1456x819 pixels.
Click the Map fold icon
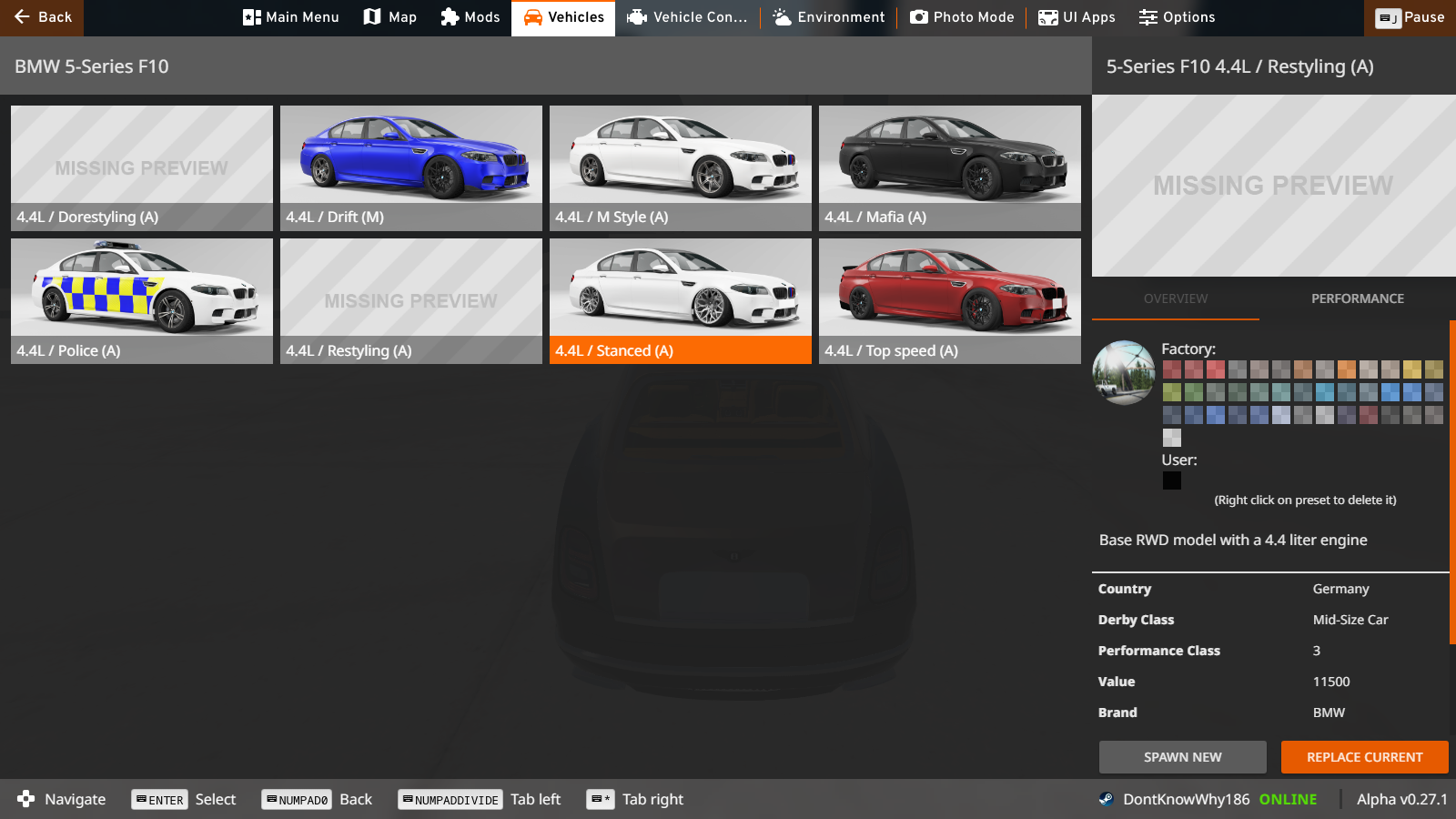tap(372, 16)
